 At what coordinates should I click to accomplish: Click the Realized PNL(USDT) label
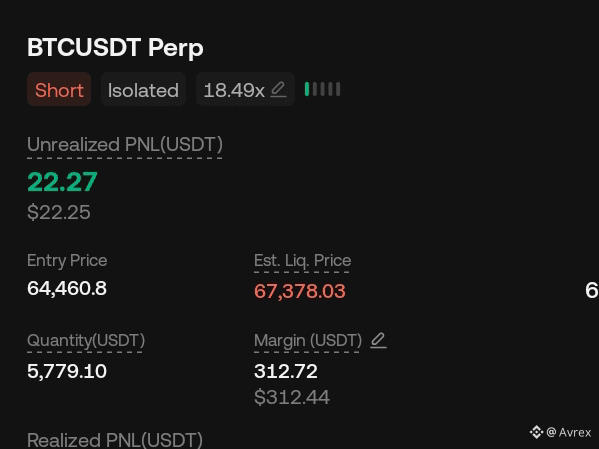point(115,440)
